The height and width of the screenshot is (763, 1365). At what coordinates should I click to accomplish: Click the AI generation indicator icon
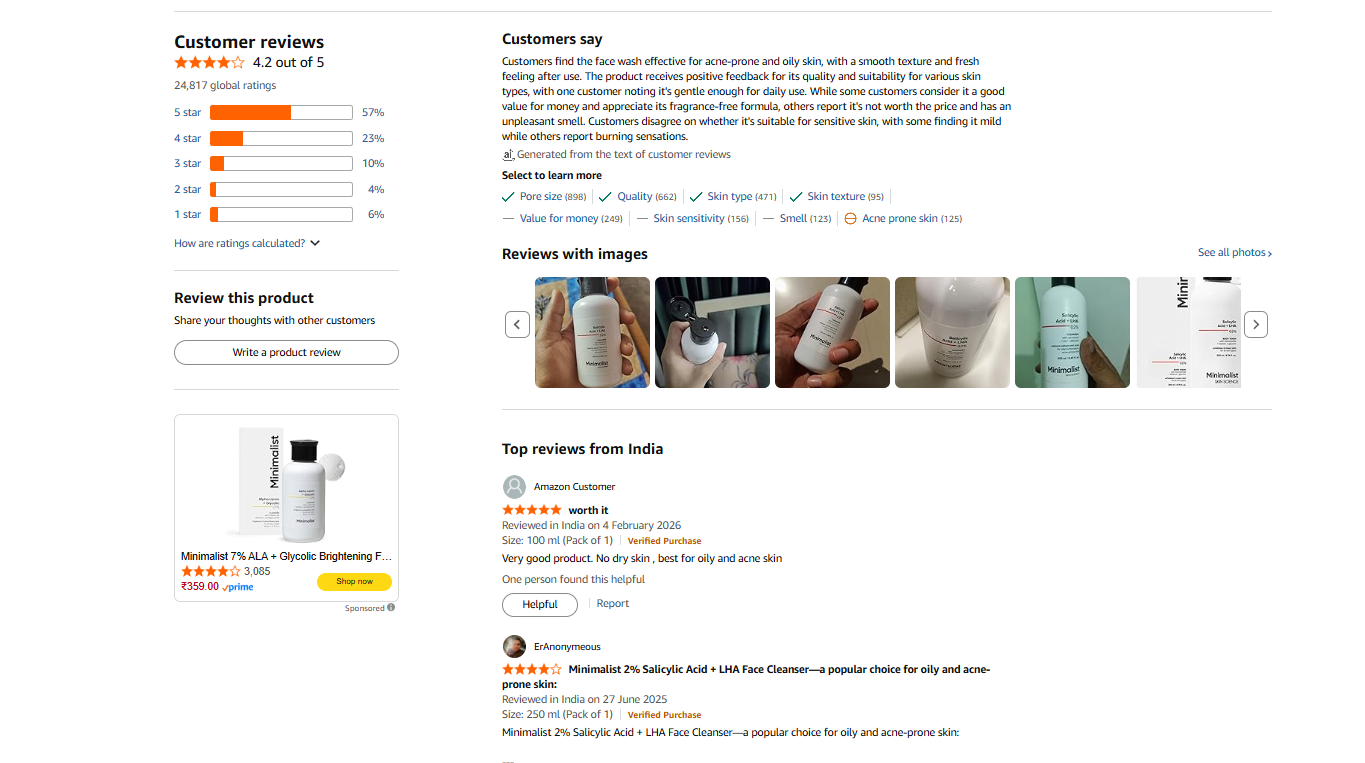point(507,154)
